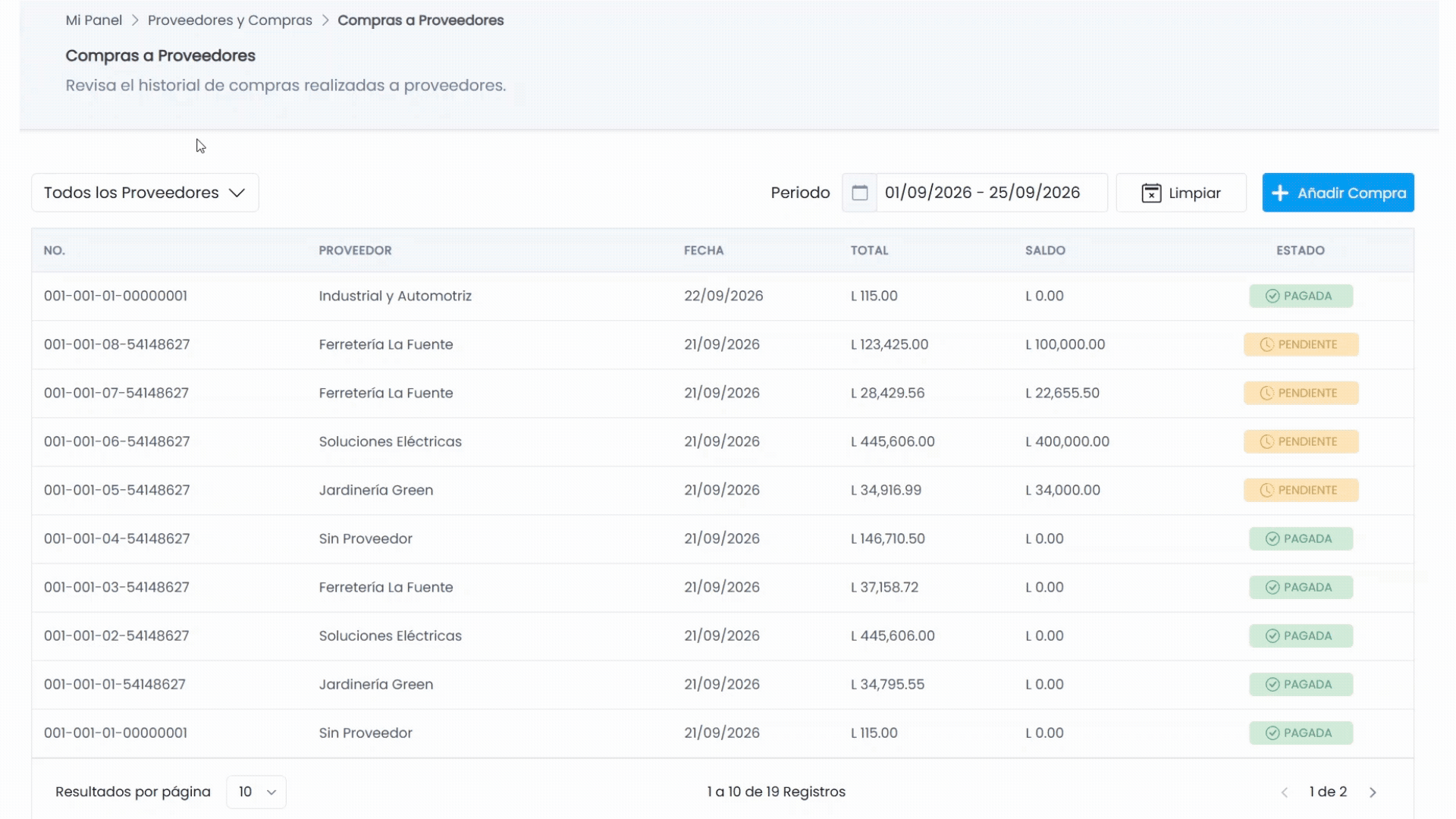Click the PAGADA badge for Industrial y Automotriz
This screenshot has width=1456, height=819.
coord(1301,296)
